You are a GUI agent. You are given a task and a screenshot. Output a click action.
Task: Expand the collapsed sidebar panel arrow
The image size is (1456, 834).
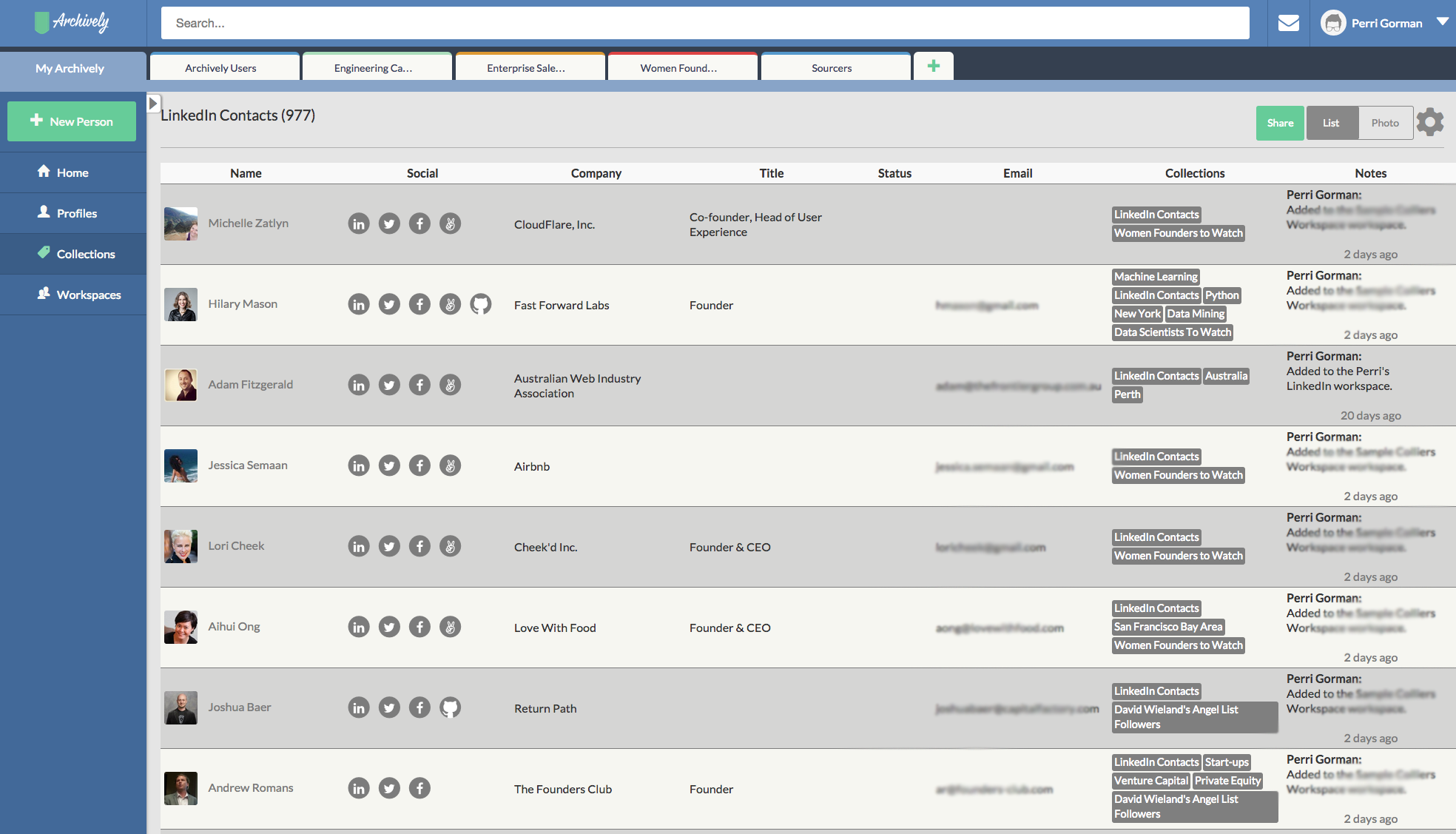coord(153,103)
